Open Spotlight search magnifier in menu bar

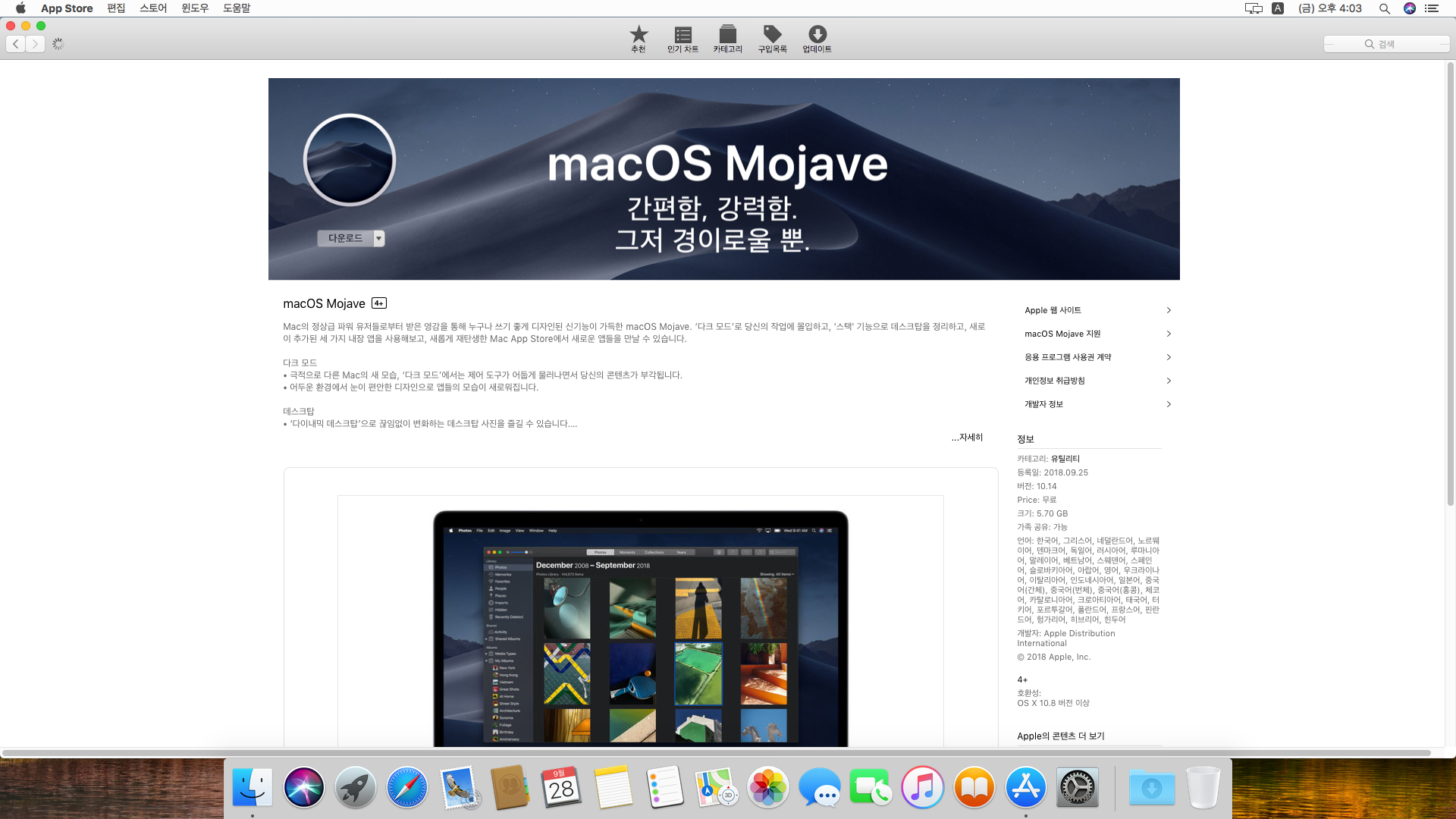pyautogui.click(x=1384, y=8)
